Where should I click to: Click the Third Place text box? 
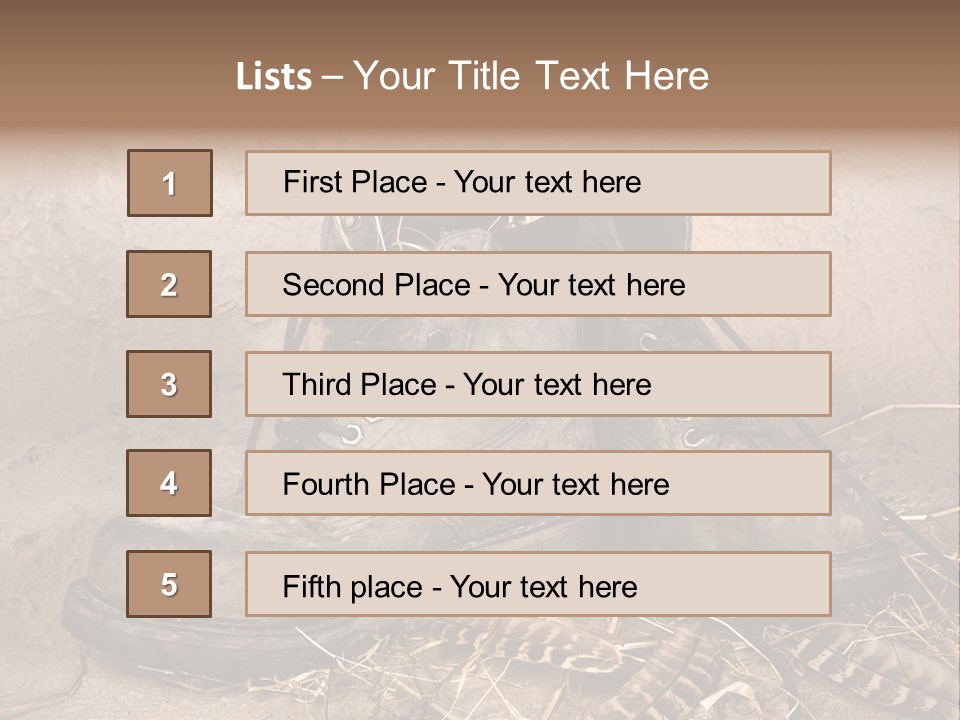[538, 384]
